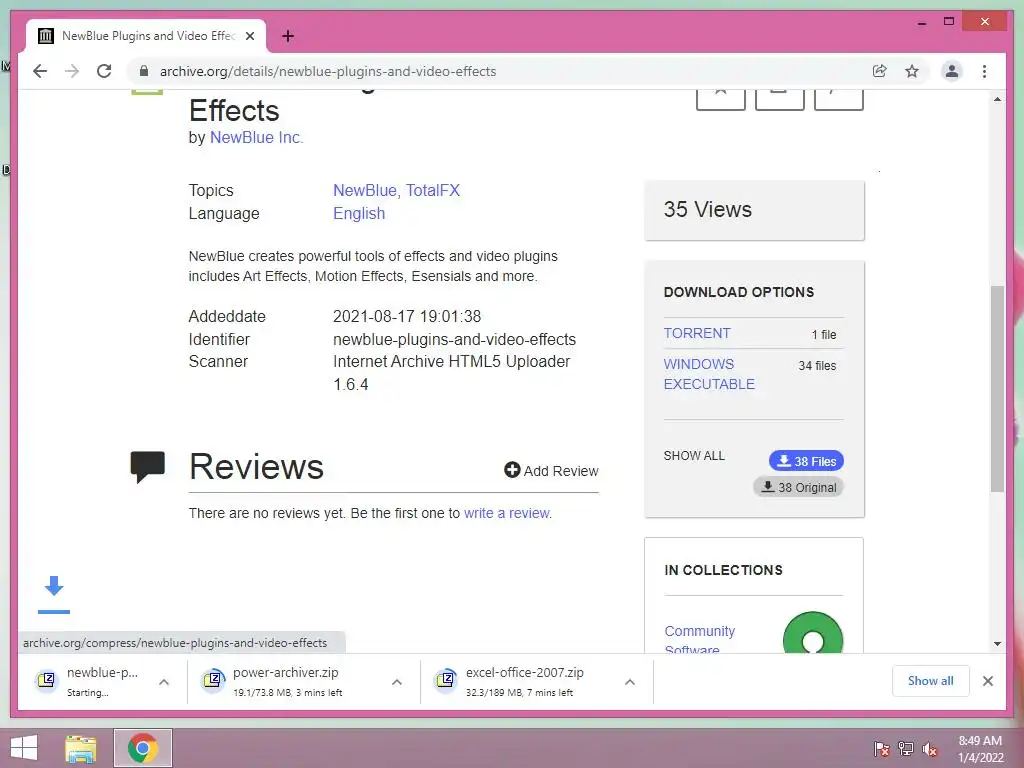Click Show all downloads button

point(931,681)
